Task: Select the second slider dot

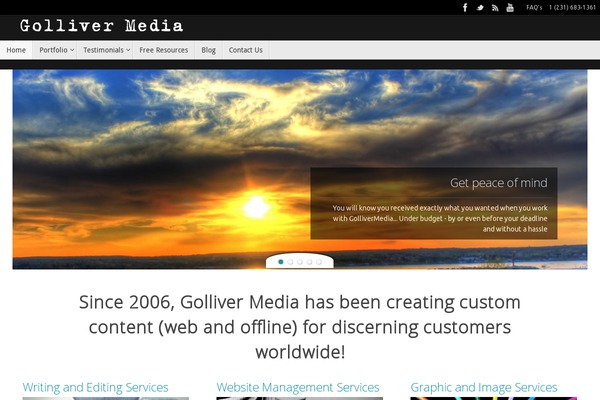Action: pyautogui.click(x=290, y=262)
